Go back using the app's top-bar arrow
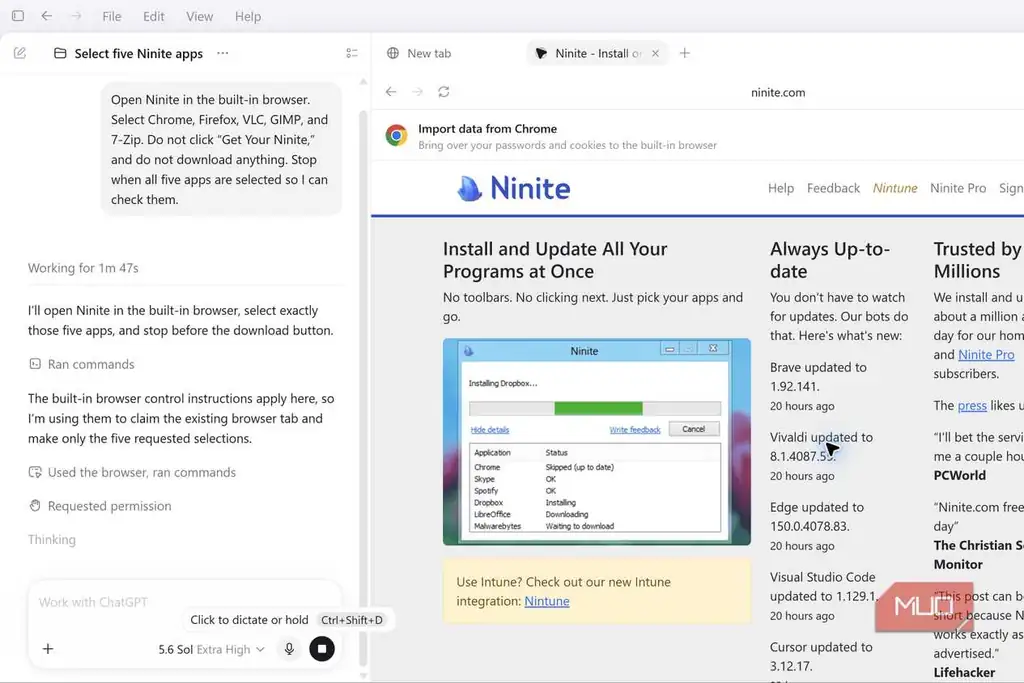This screenshot has width=1024, height=683. [x=46, y=16]
